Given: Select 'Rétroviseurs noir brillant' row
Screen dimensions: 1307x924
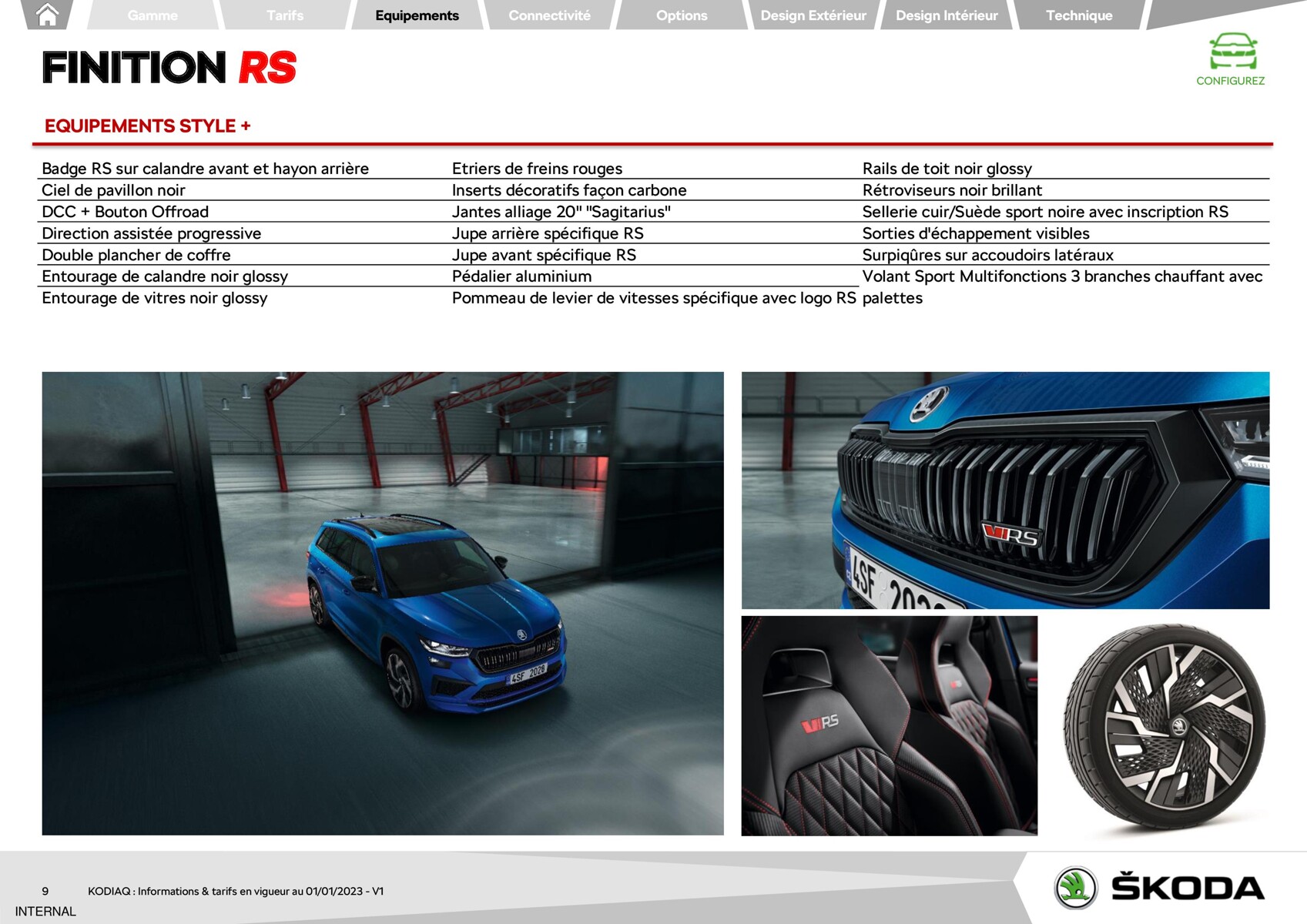Looking at the screenshot, I should [x=952, y=190].
